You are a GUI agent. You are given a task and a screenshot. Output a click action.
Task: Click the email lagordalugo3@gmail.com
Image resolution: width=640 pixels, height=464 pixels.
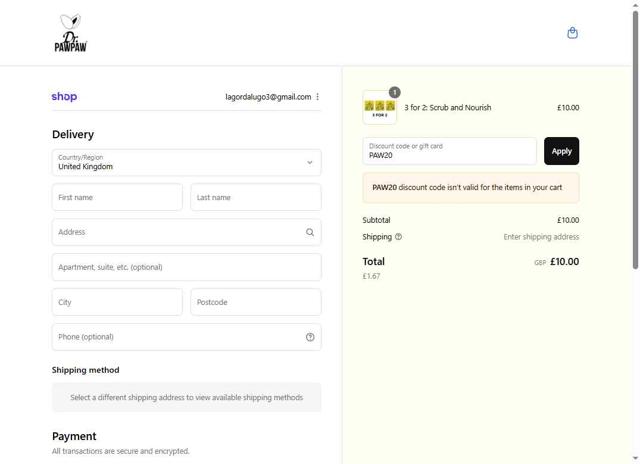click(268, 97)
